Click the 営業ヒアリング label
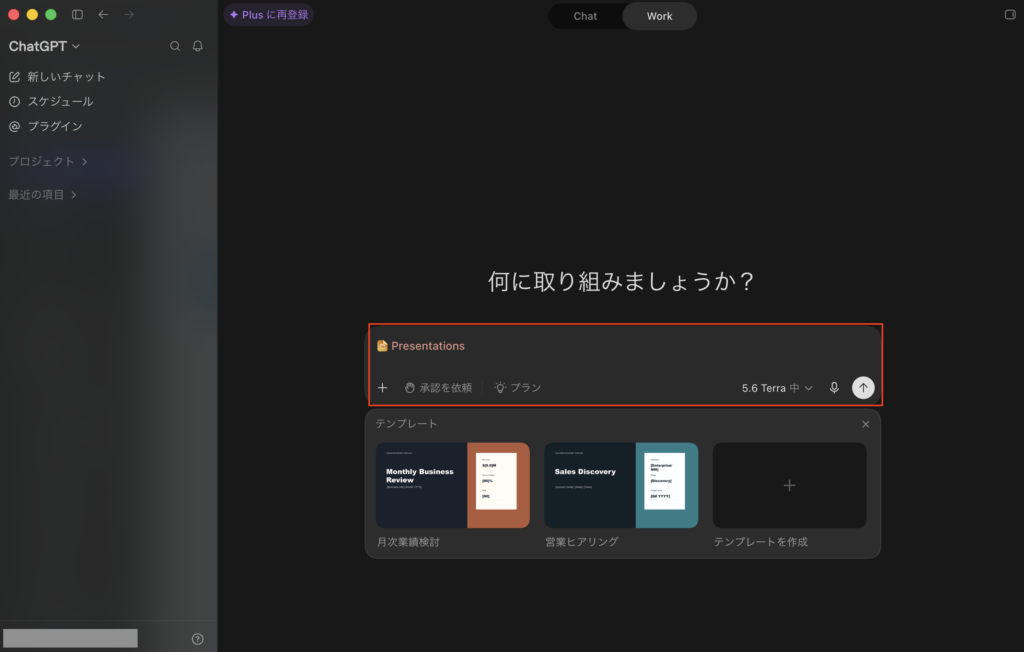Screen dimensions: 1024x652 [582, 542]
